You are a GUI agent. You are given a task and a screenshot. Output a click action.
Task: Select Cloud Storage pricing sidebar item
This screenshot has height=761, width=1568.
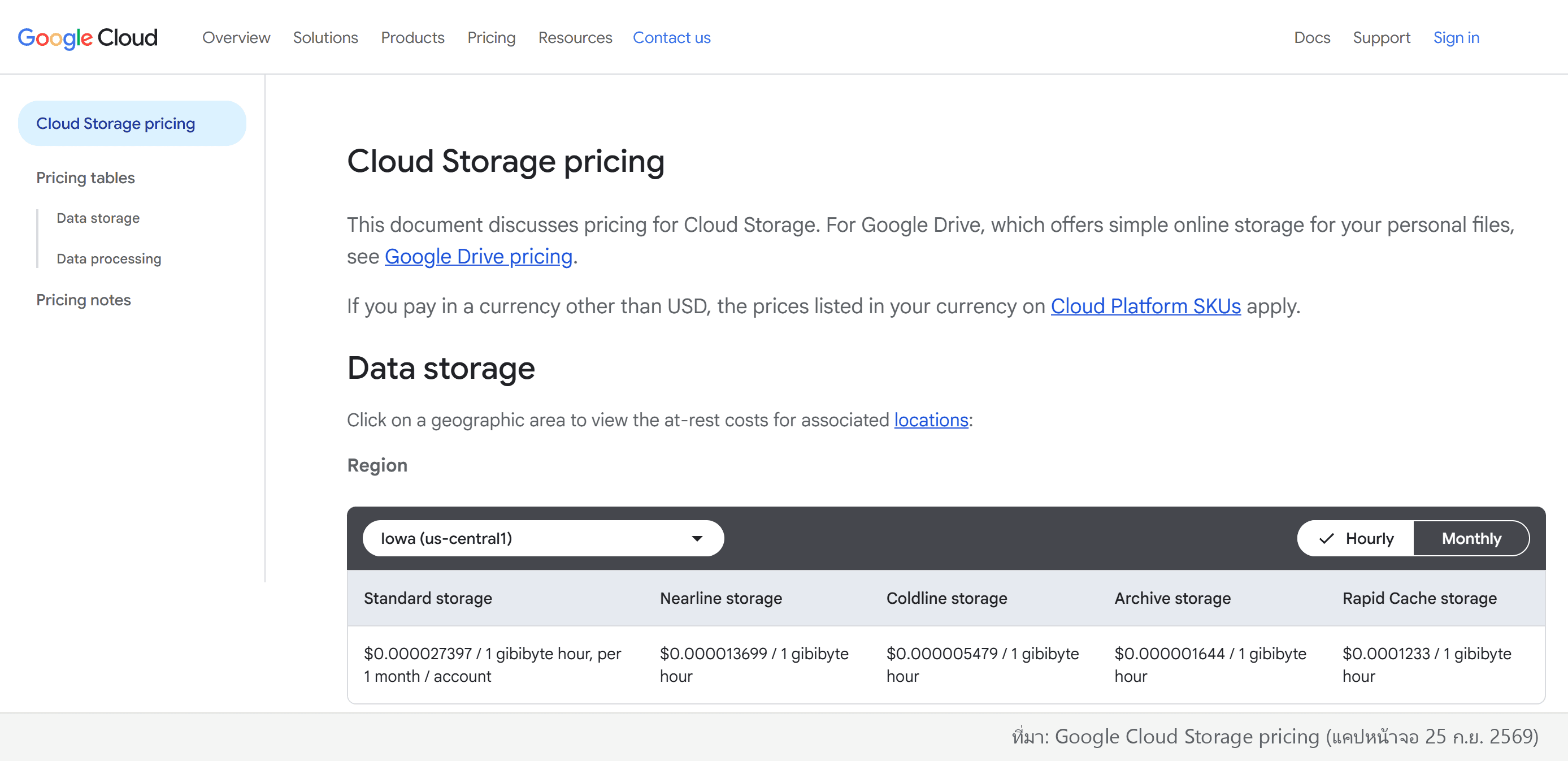tap(132, 123)
